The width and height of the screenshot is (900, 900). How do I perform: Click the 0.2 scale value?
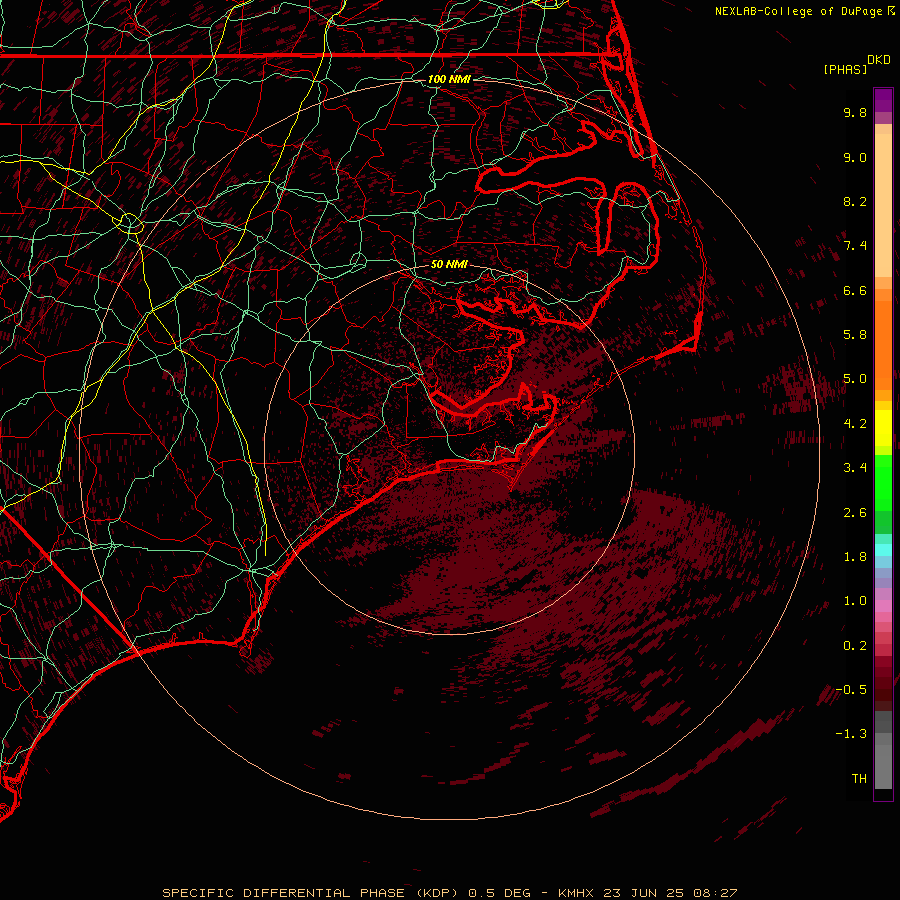coord(855,646)
